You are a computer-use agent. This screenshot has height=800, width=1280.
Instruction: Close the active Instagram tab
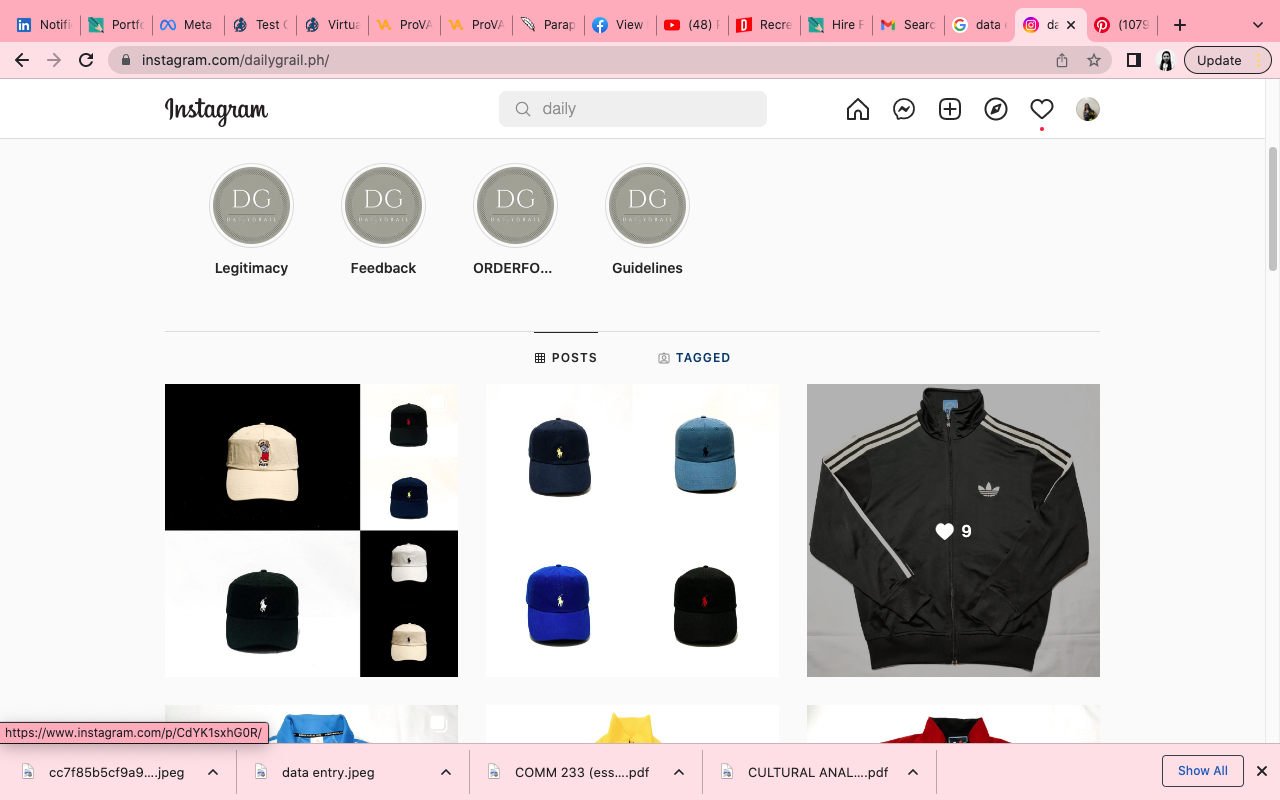click(x=1071, y=25)
